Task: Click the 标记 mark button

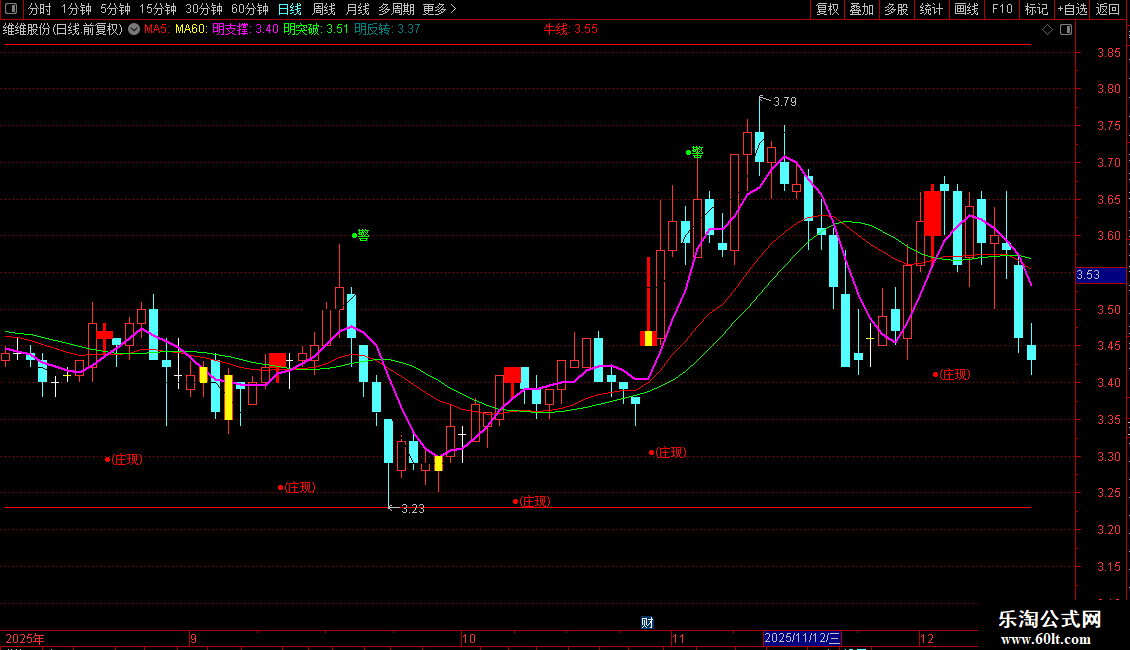Action: pos(1036,9)
